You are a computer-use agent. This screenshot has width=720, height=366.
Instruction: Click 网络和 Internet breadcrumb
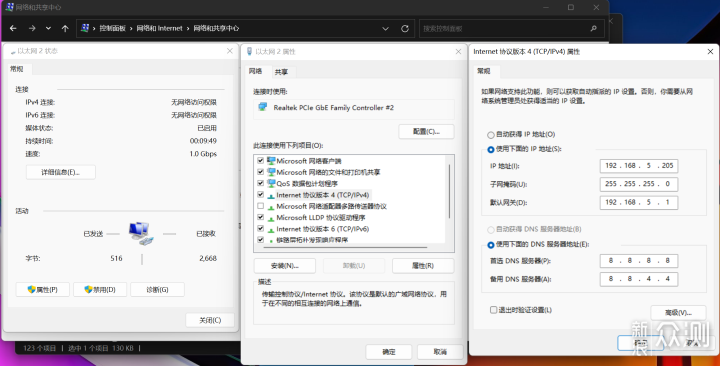159,28
